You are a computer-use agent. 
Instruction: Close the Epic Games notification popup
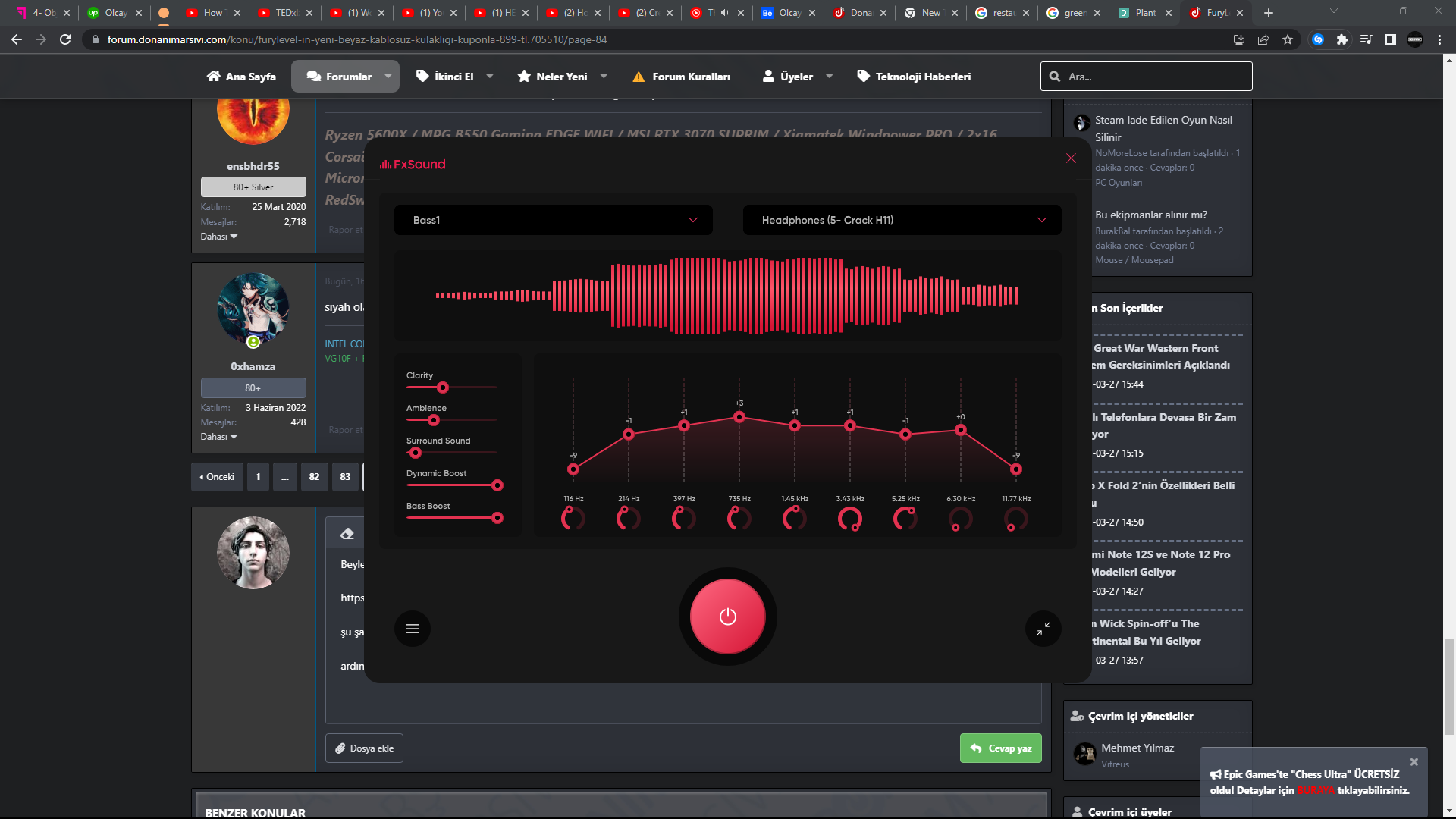pos(1414,762)
